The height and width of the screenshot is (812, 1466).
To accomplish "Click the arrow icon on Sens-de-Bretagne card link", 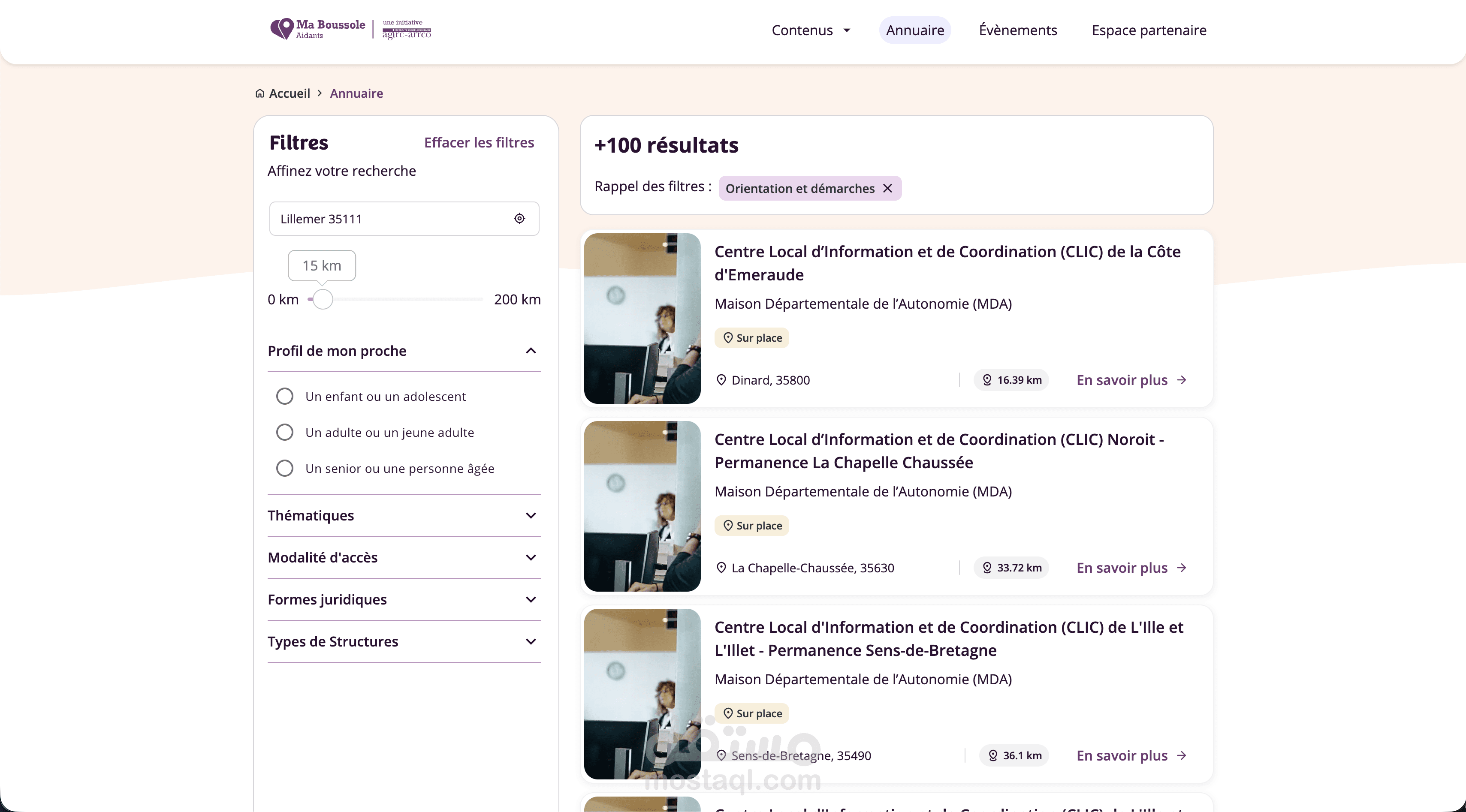I will (x=1182, y=755).
